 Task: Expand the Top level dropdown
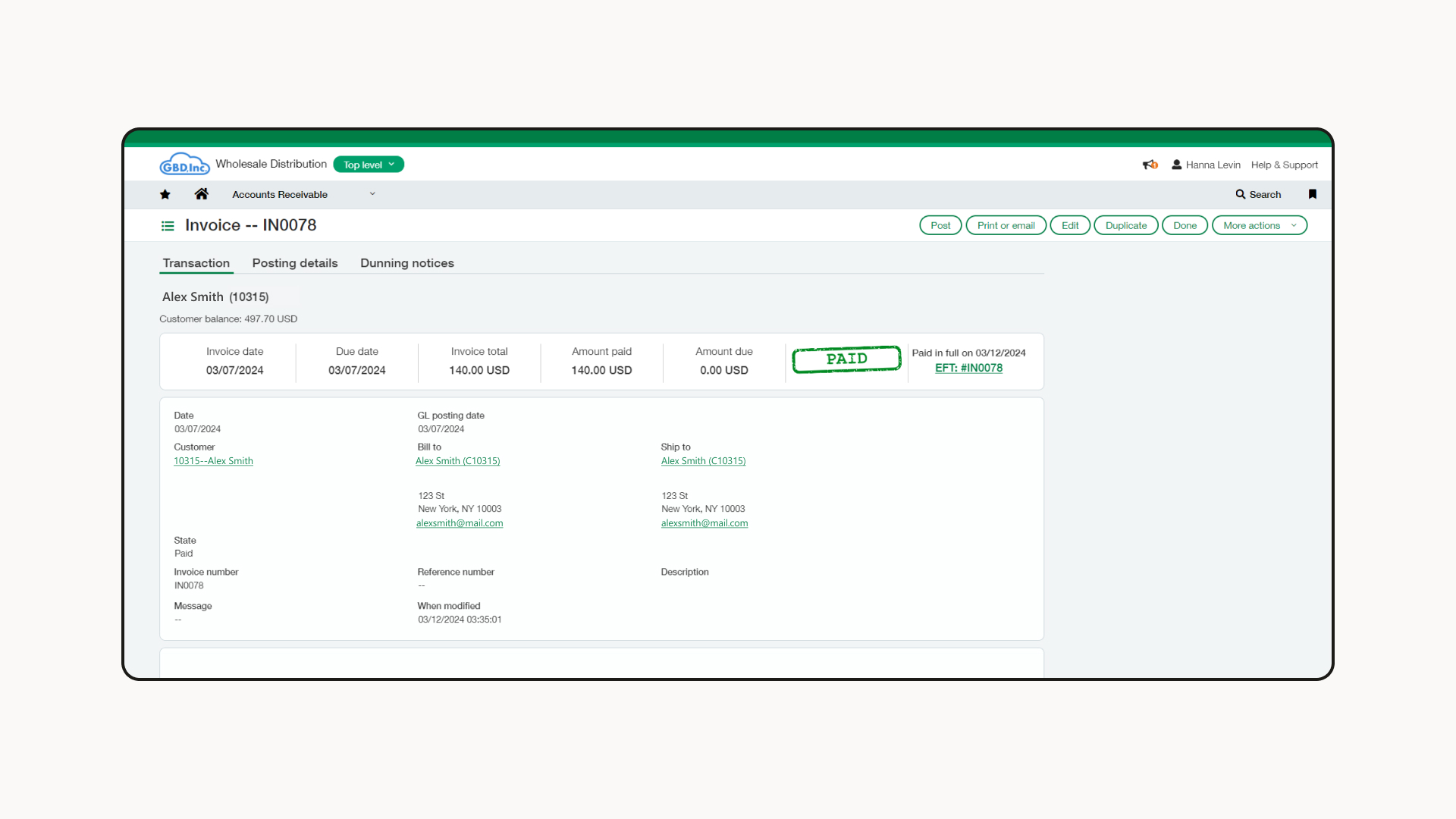(369, 165)
